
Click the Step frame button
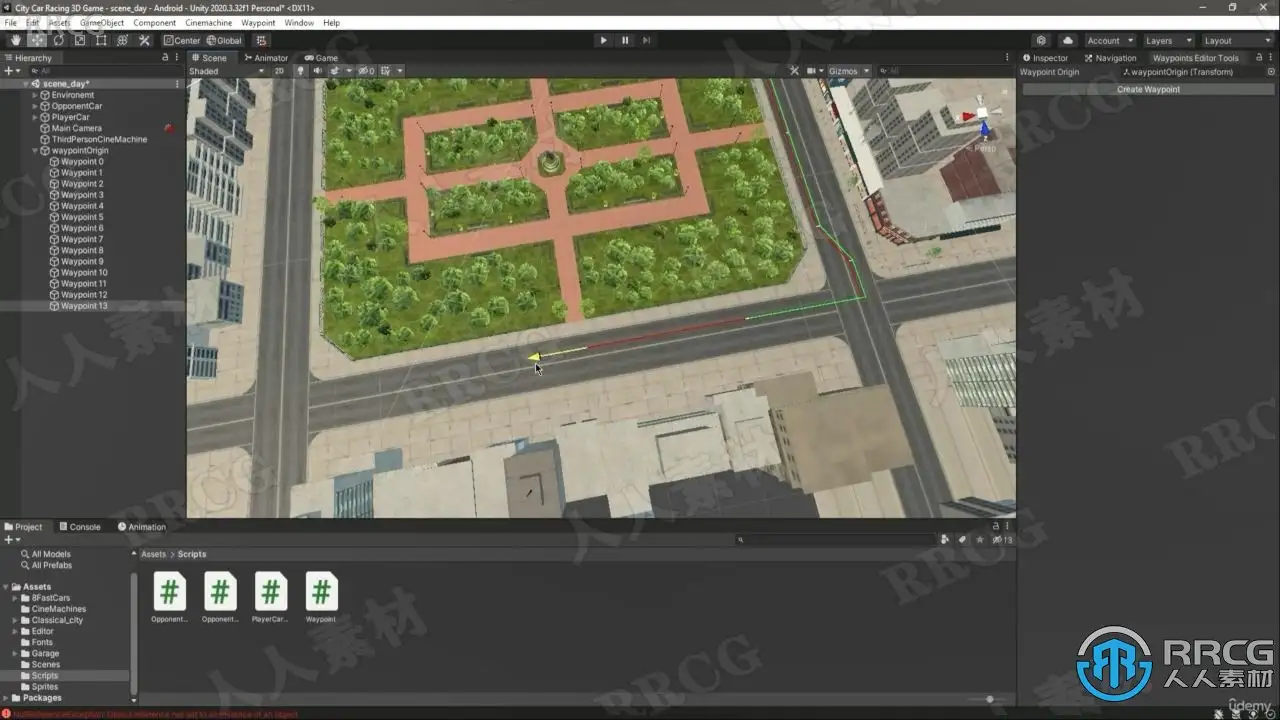(x=647, y=40)
